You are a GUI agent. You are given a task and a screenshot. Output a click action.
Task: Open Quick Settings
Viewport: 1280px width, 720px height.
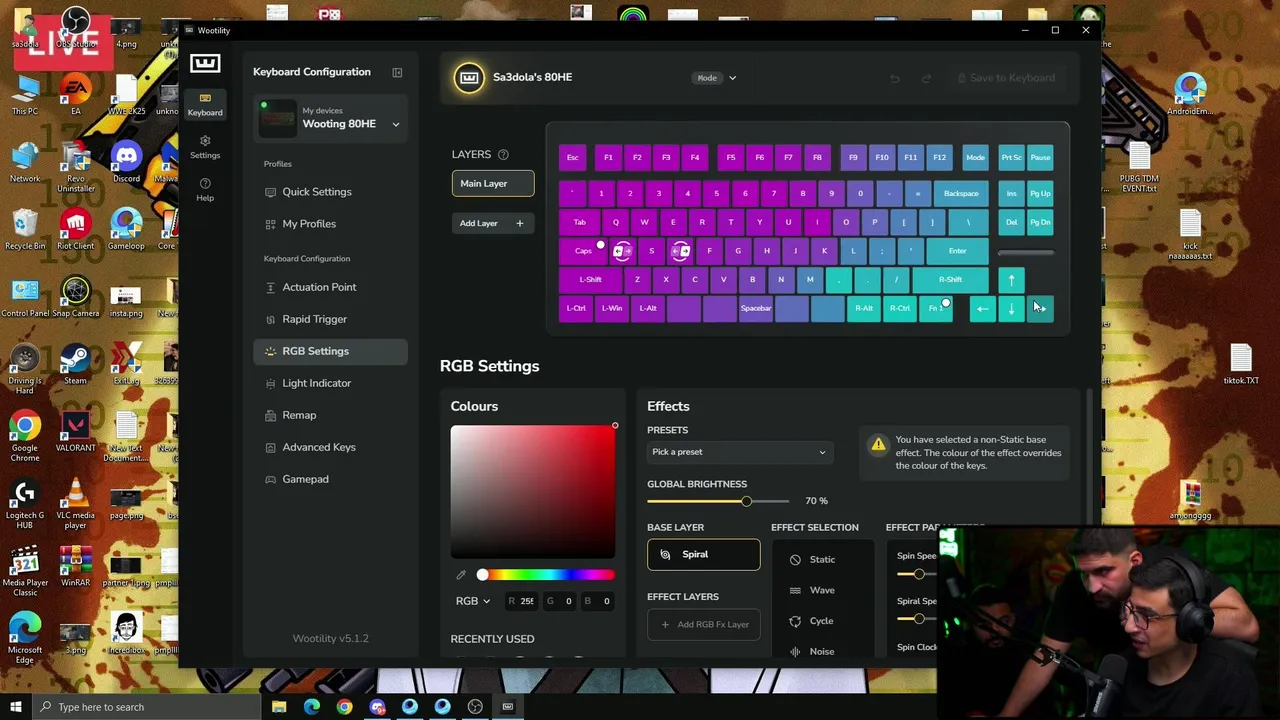[330, 192]
